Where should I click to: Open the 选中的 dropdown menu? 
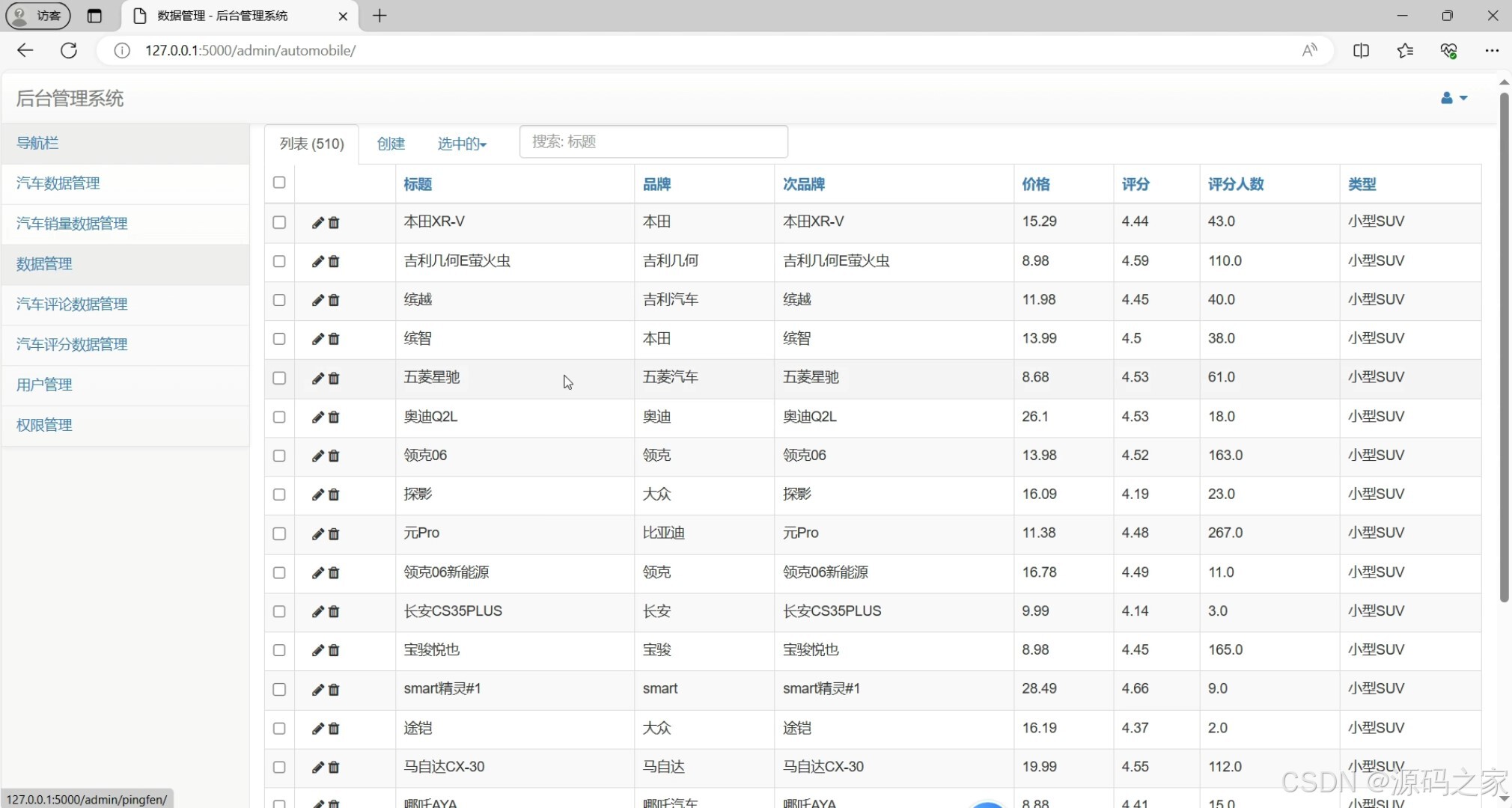coord(461,144)
